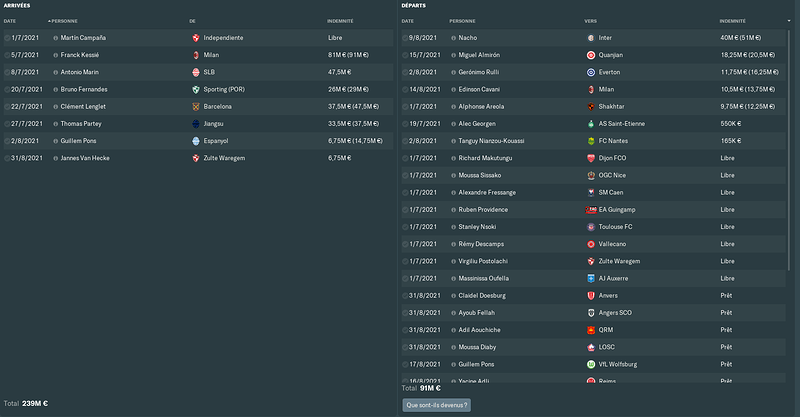Sort departures by Indemnité column

point(733,21)
